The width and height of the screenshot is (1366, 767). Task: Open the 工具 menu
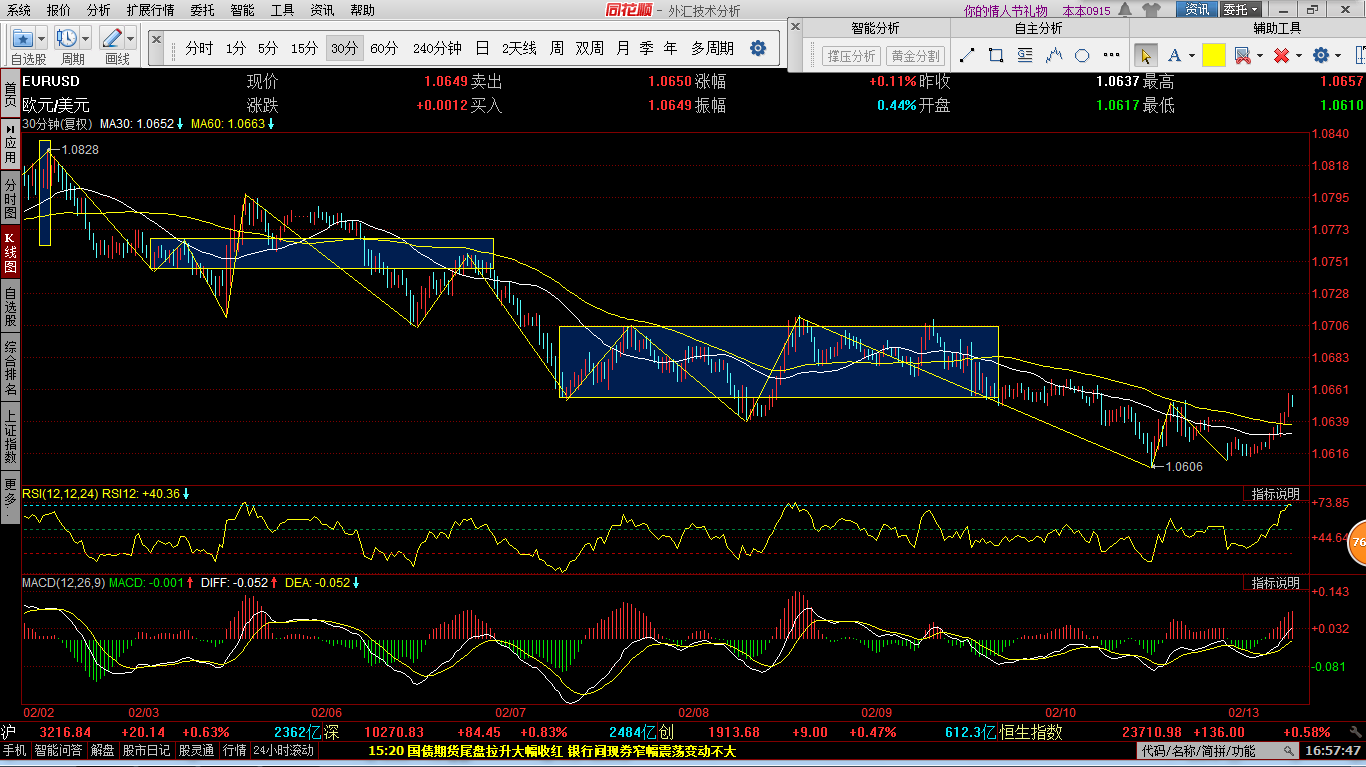click(282, 10)
